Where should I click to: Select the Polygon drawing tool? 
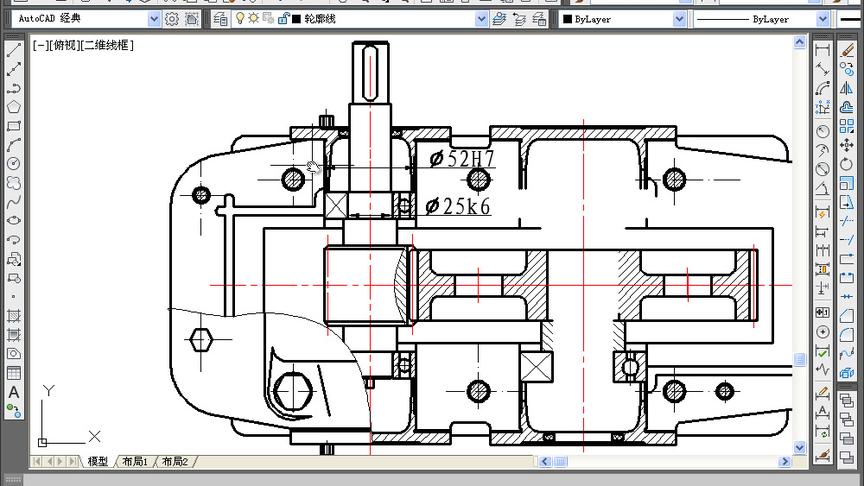point(14,107)
